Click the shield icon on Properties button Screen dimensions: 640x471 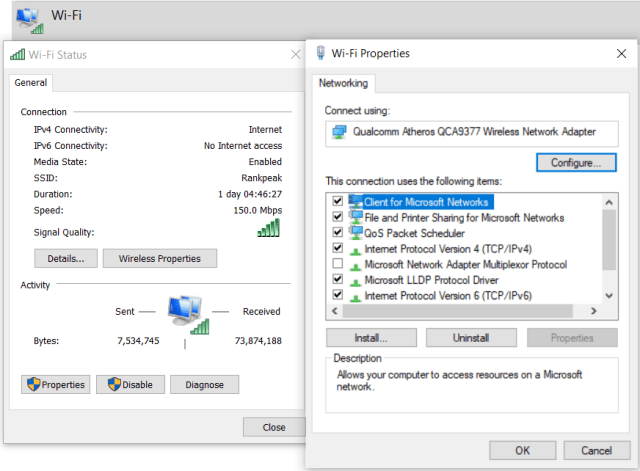33,384
